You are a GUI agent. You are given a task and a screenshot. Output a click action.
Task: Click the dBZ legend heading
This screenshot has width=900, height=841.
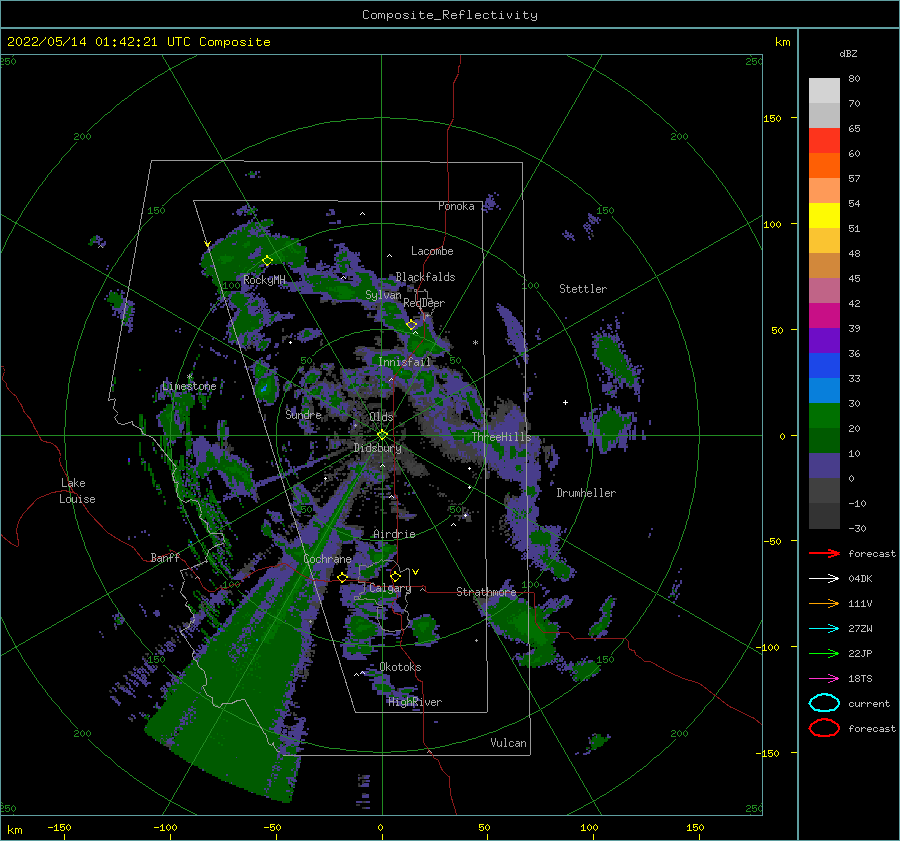click(x=848, y=53)
